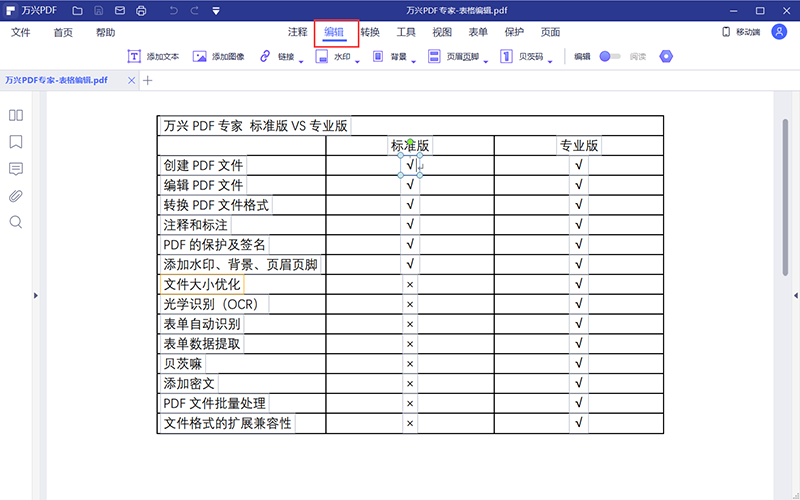Open the 首页 menu
Viewport: 800px width, 500px height.
coord(63,33)
